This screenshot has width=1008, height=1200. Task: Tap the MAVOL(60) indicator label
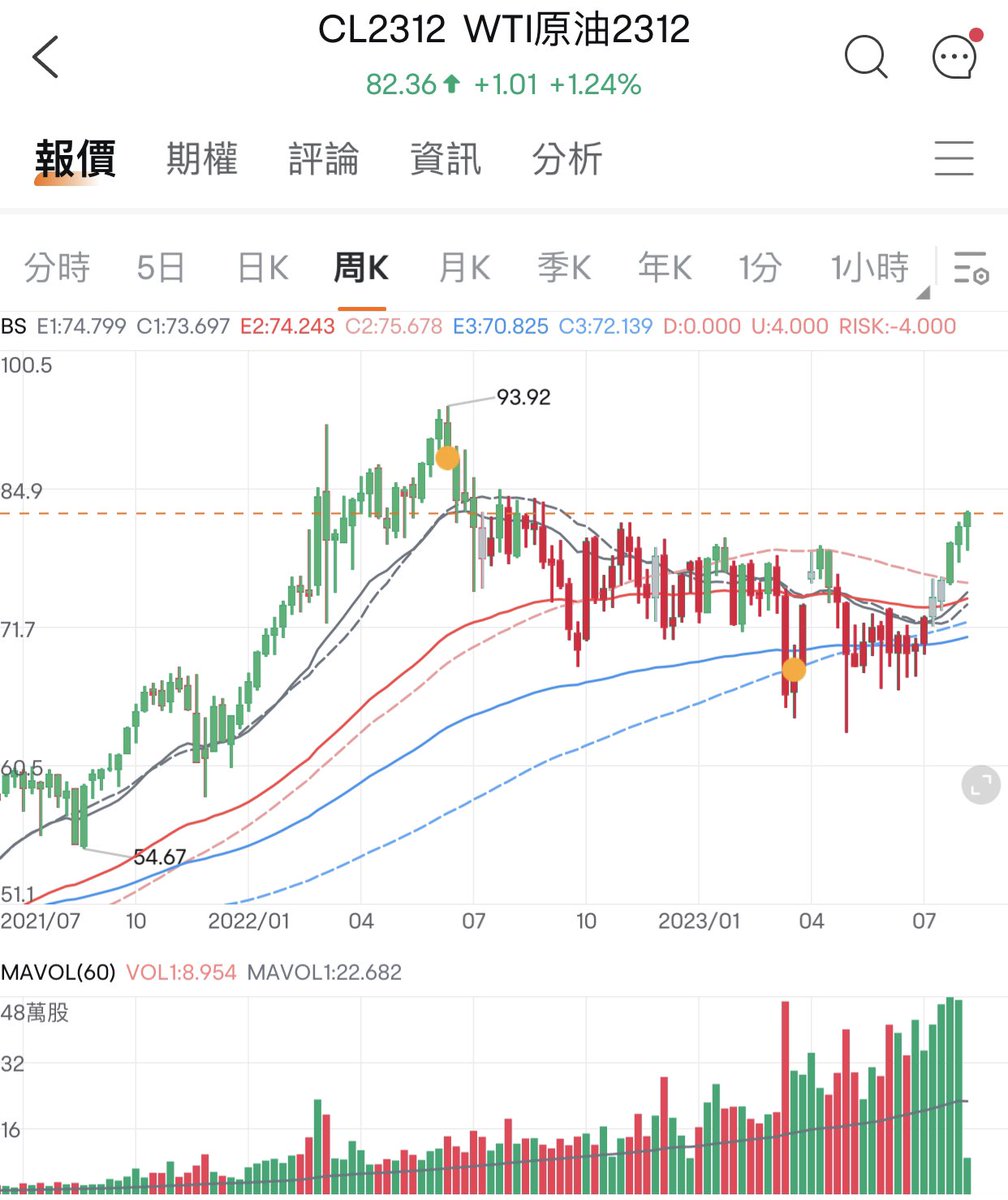point(58,972)
